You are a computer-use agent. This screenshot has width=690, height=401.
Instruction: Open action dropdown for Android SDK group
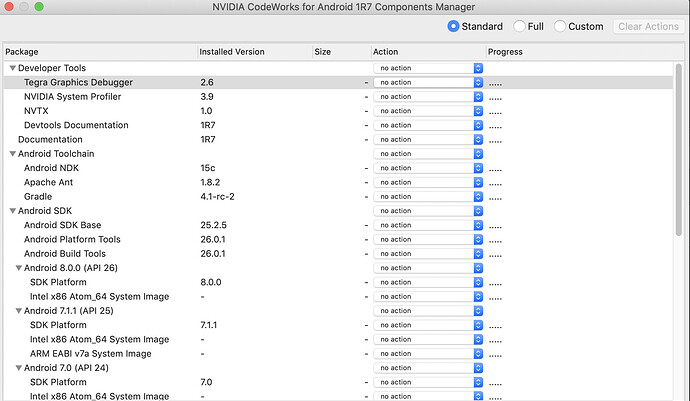pos(428,211)
